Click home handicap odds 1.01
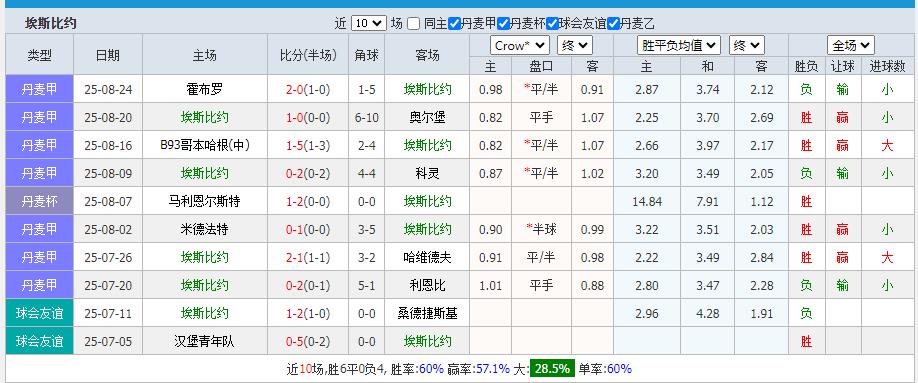 pyautogui.click(x=491, y=285)
